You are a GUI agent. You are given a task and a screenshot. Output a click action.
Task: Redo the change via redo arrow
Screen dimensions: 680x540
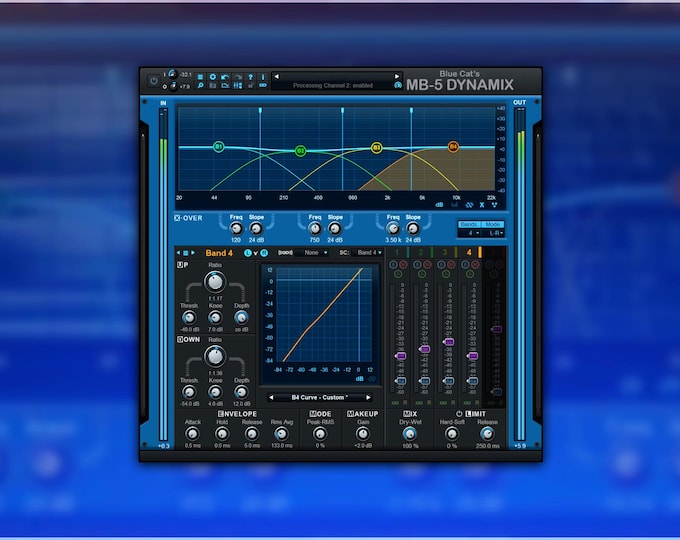(238, 77)
